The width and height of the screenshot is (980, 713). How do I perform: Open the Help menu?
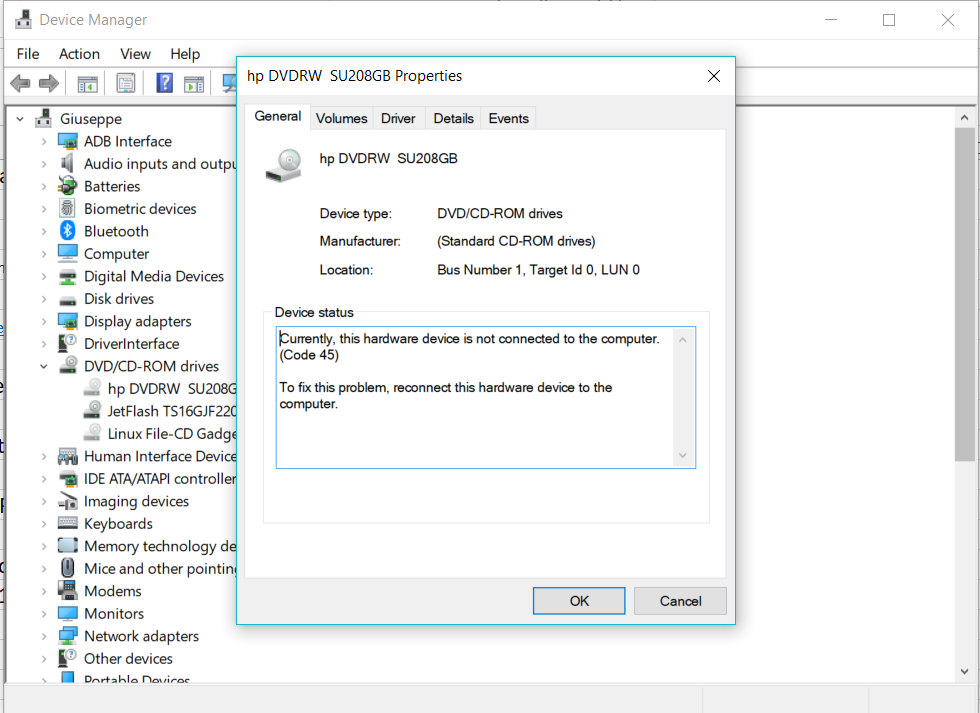[185, 54]
